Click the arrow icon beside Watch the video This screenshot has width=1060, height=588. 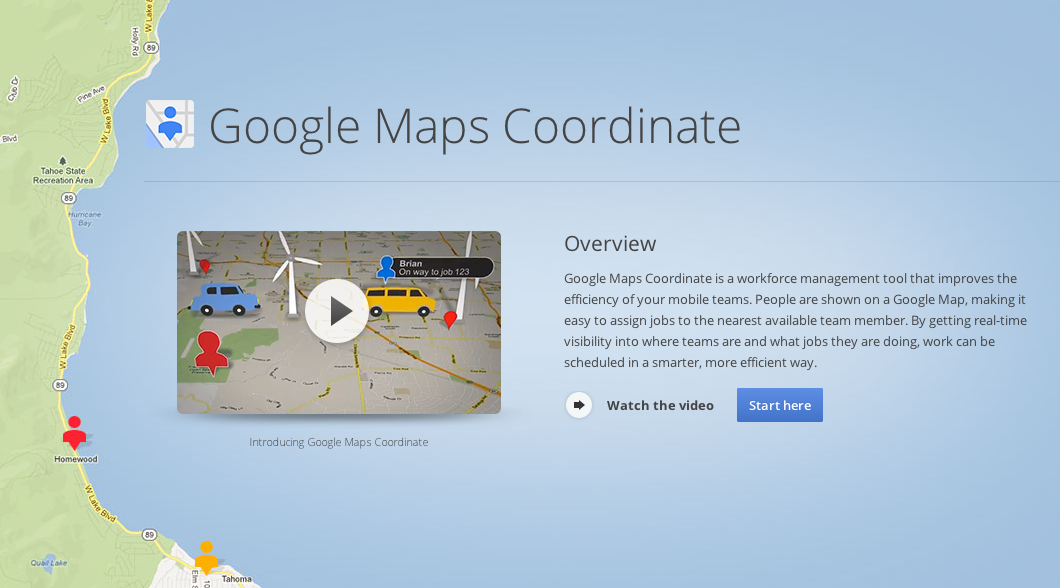579,405
